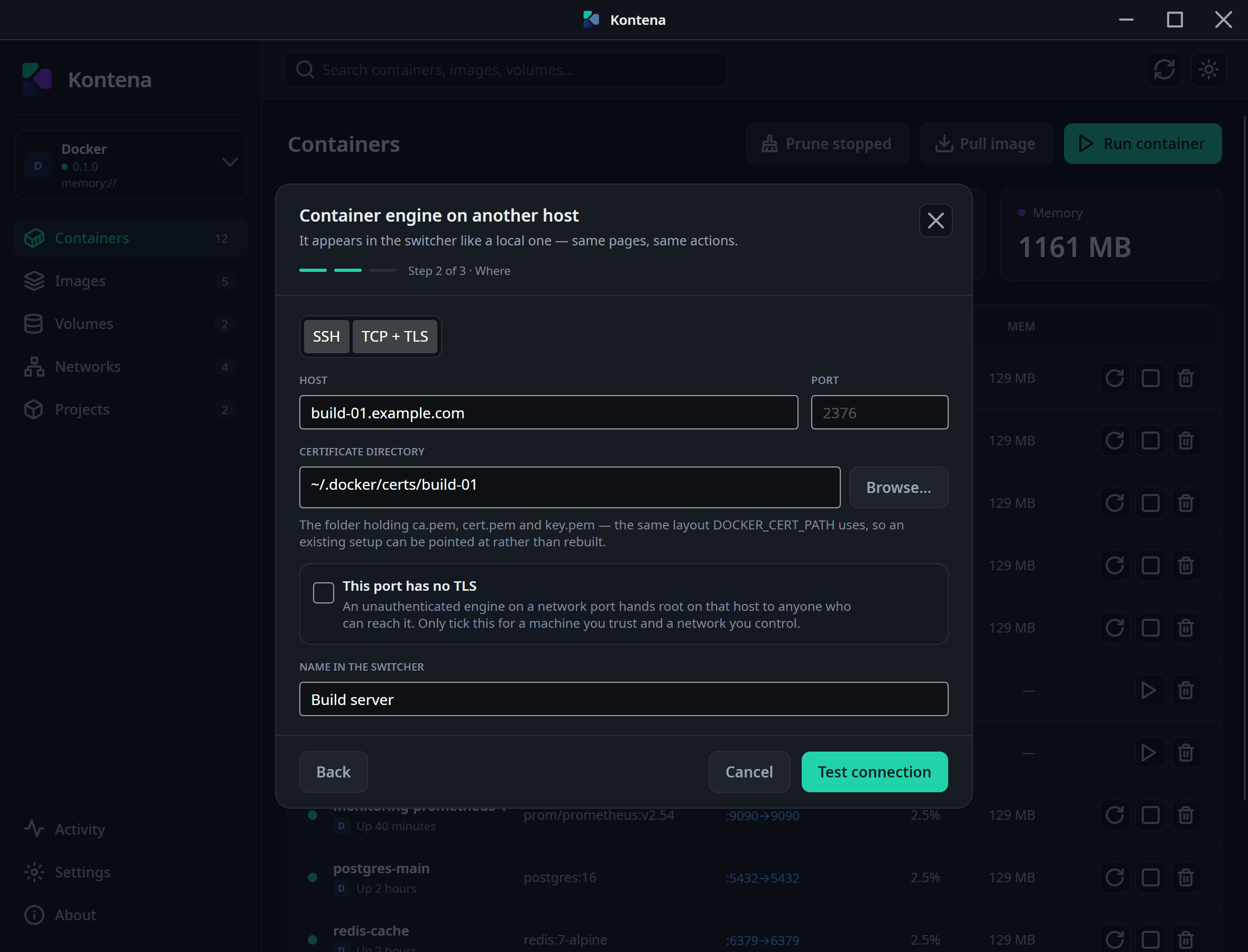Go back with the Back button

pos(333,772)
